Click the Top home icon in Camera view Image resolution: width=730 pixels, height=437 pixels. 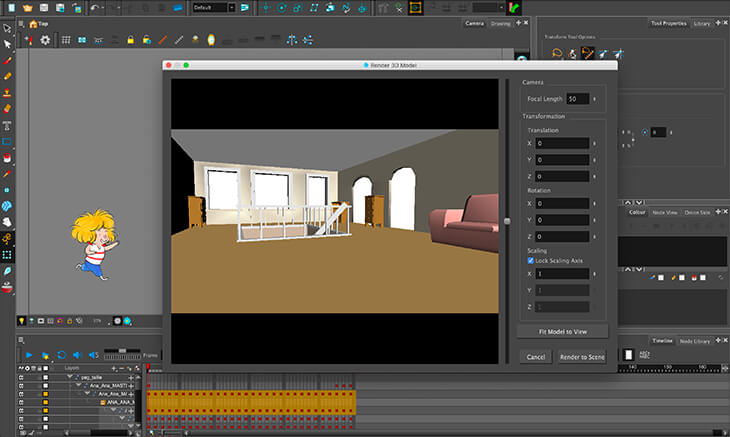click(34, 24)
